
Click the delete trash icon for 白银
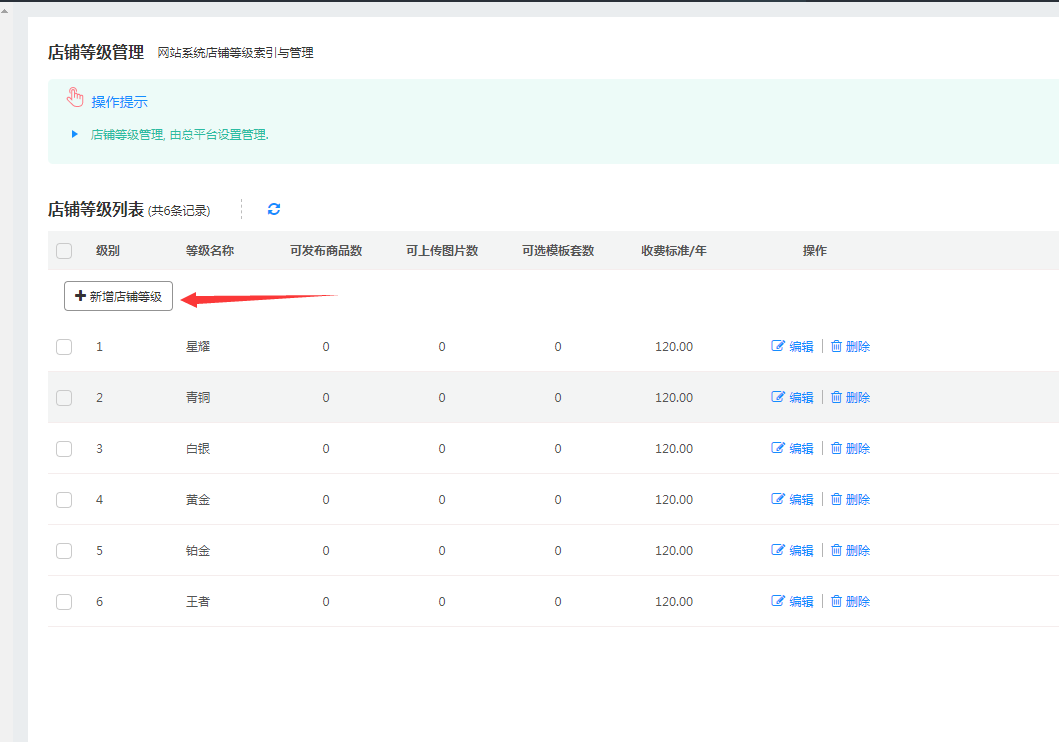[x=837, y=448]
